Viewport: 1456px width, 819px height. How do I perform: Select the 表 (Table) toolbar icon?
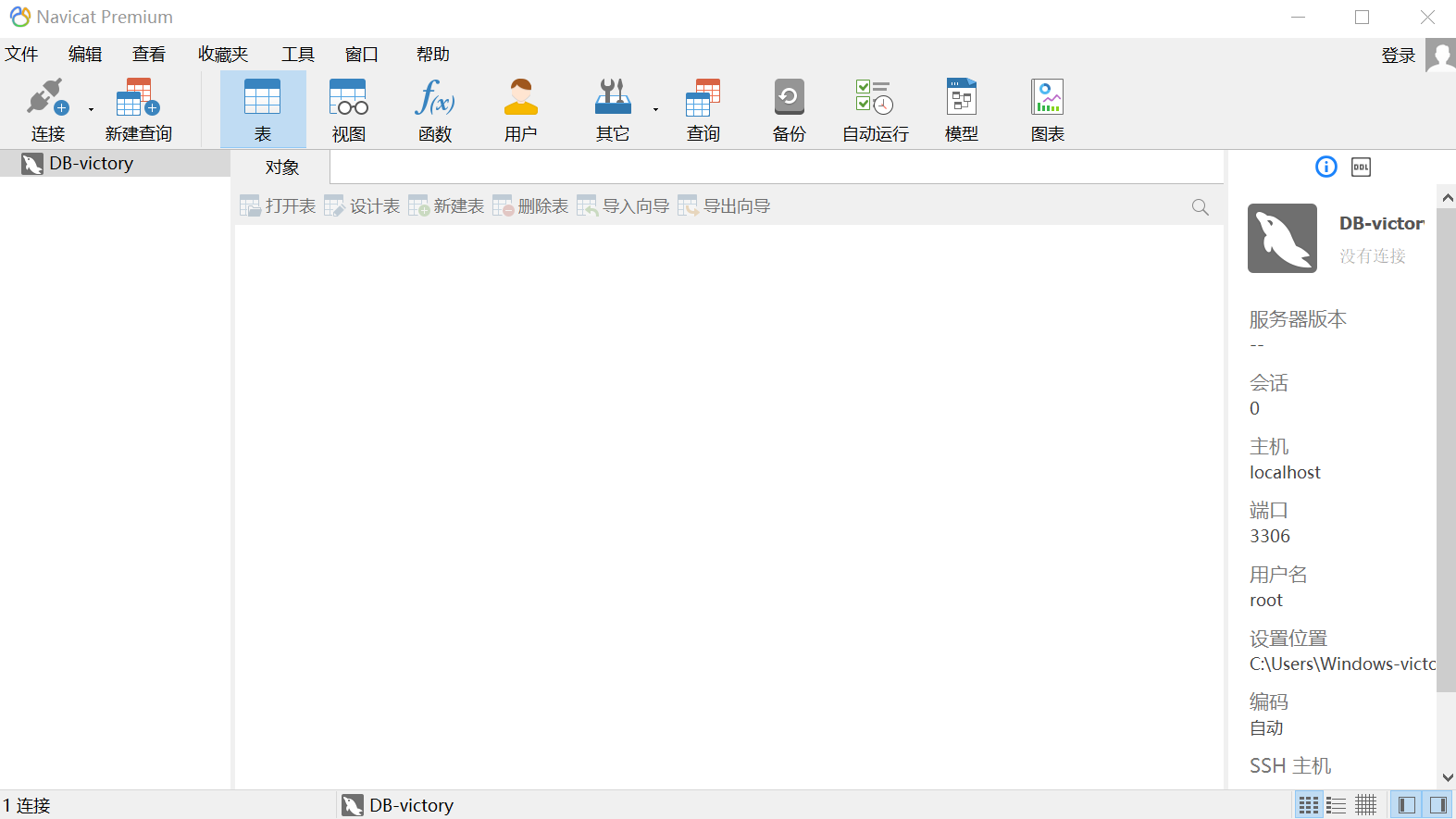[263, 110]
